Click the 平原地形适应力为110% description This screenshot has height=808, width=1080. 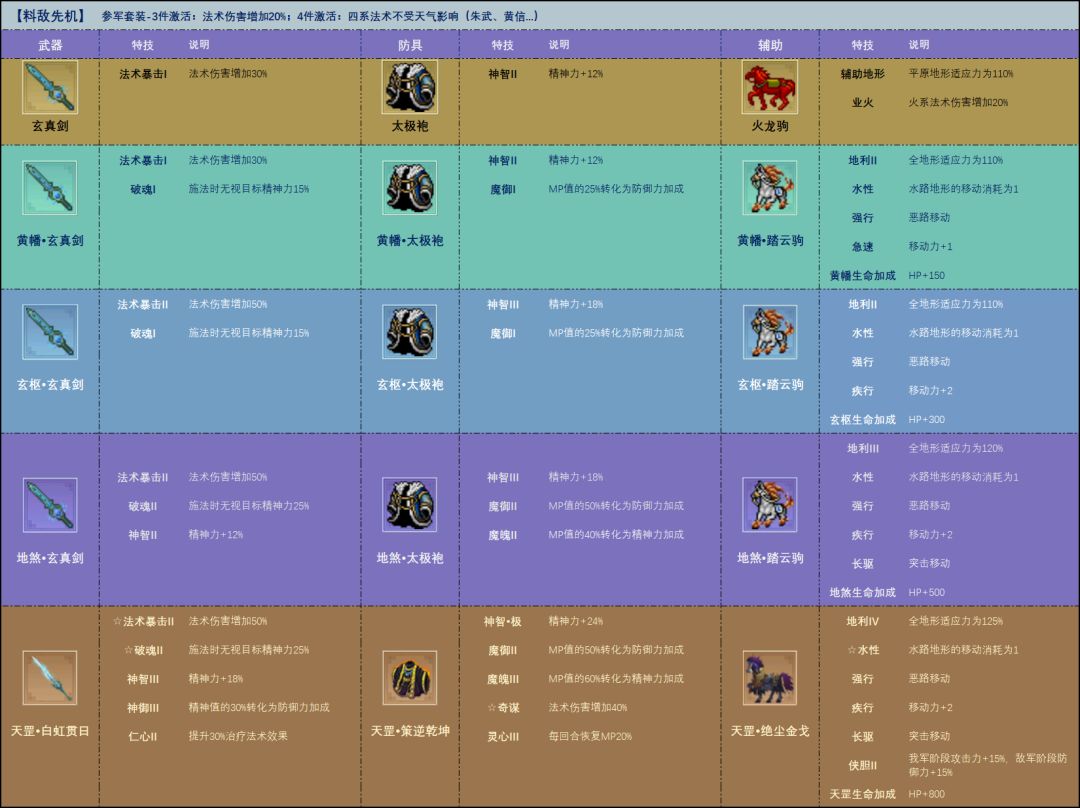coord(961,74)
